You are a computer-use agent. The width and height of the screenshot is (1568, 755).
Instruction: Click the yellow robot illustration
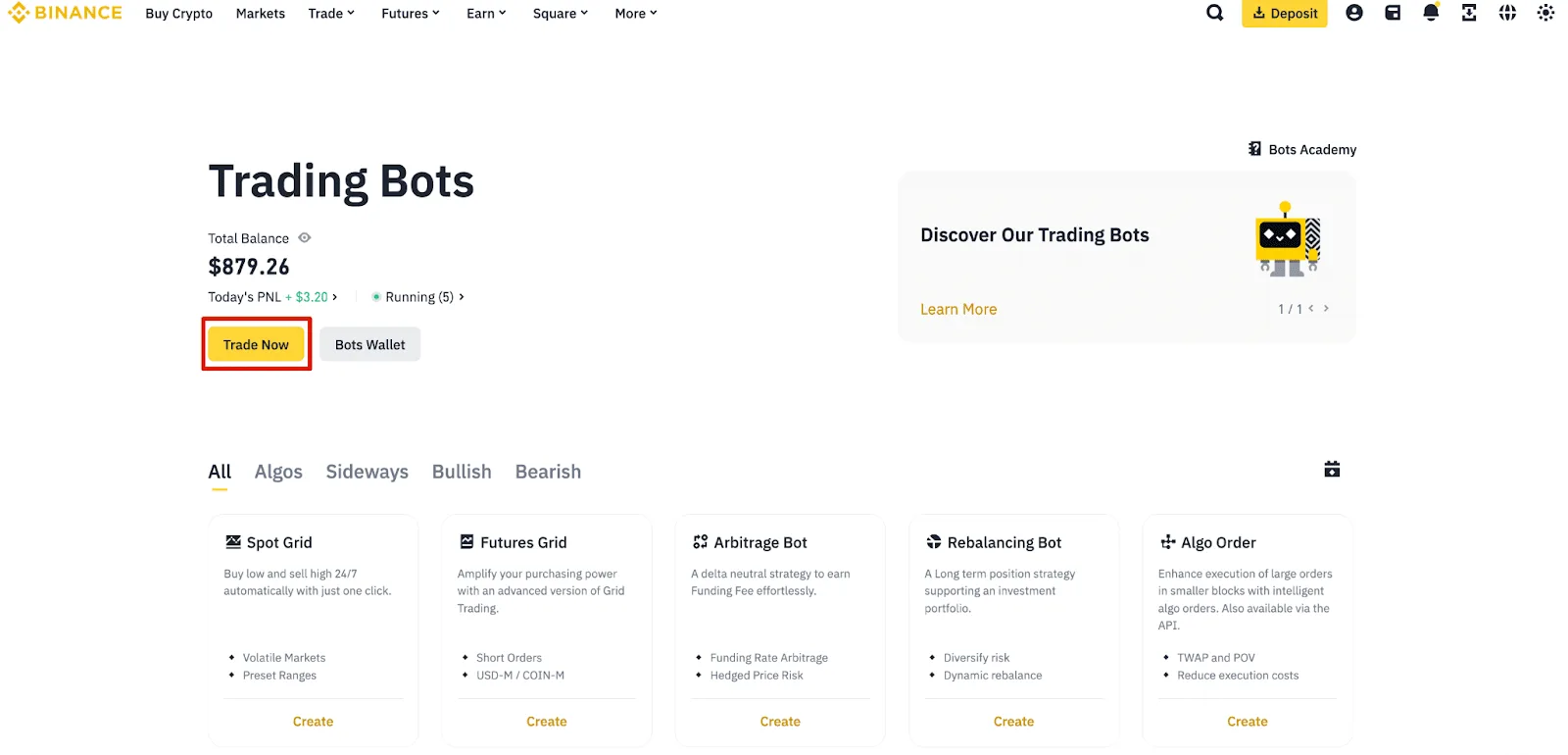(x=1288, y=239)
